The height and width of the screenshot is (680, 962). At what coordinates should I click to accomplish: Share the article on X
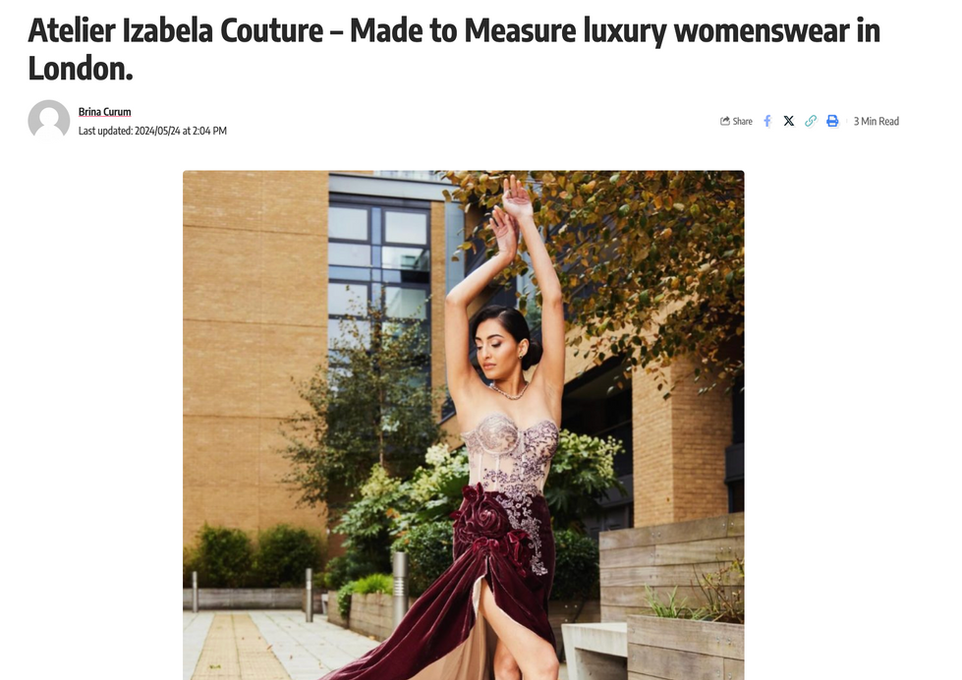point(789,121)
